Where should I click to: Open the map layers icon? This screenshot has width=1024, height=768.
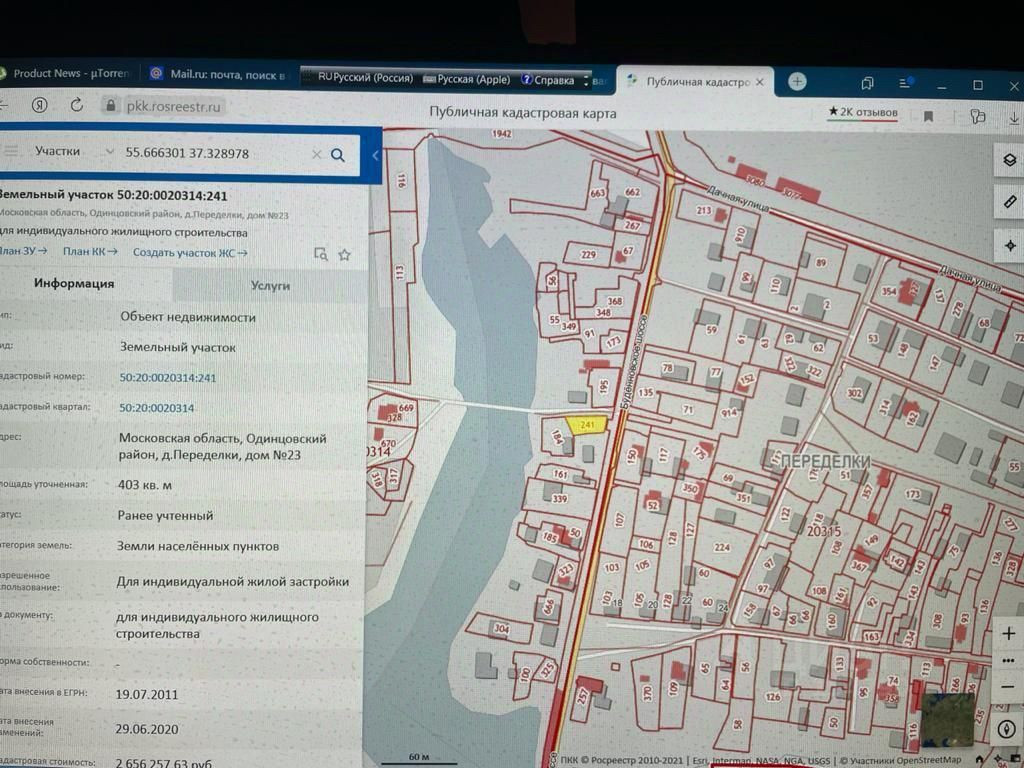[1010, 160]
